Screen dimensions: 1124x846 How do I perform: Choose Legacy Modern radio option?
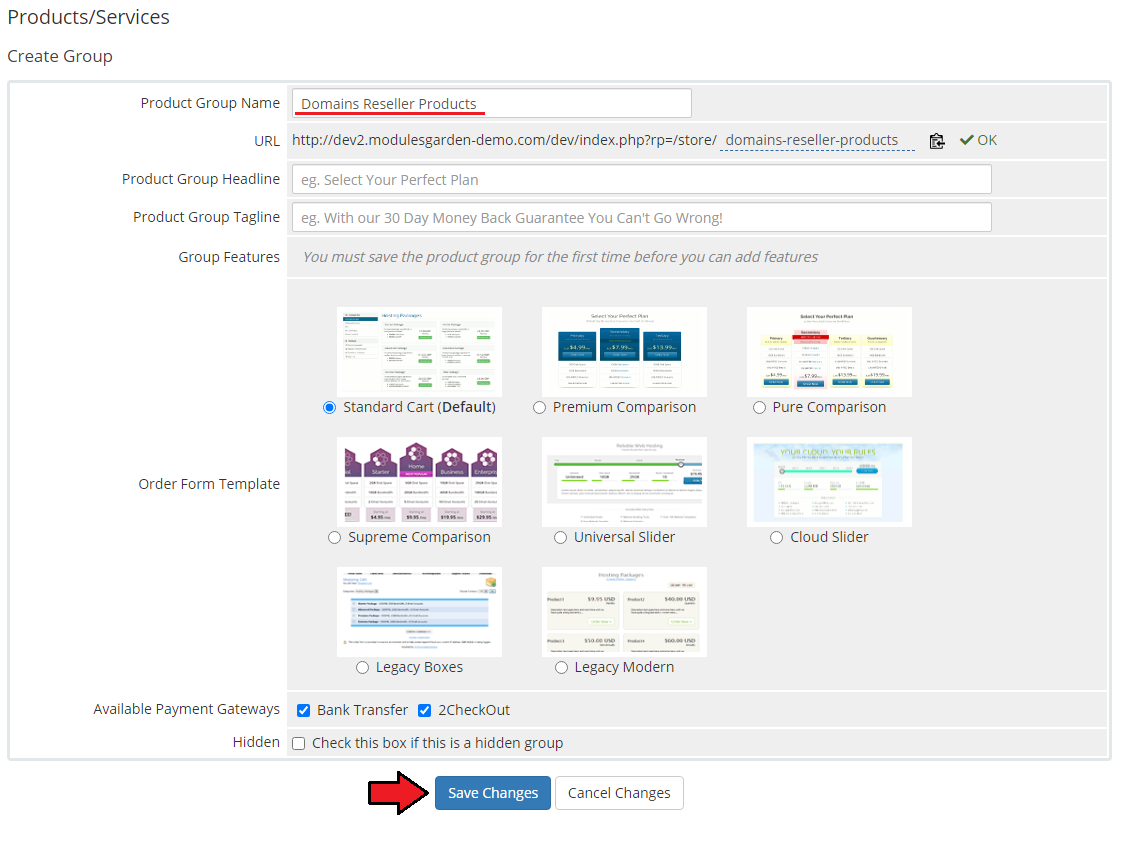(561, 667)
